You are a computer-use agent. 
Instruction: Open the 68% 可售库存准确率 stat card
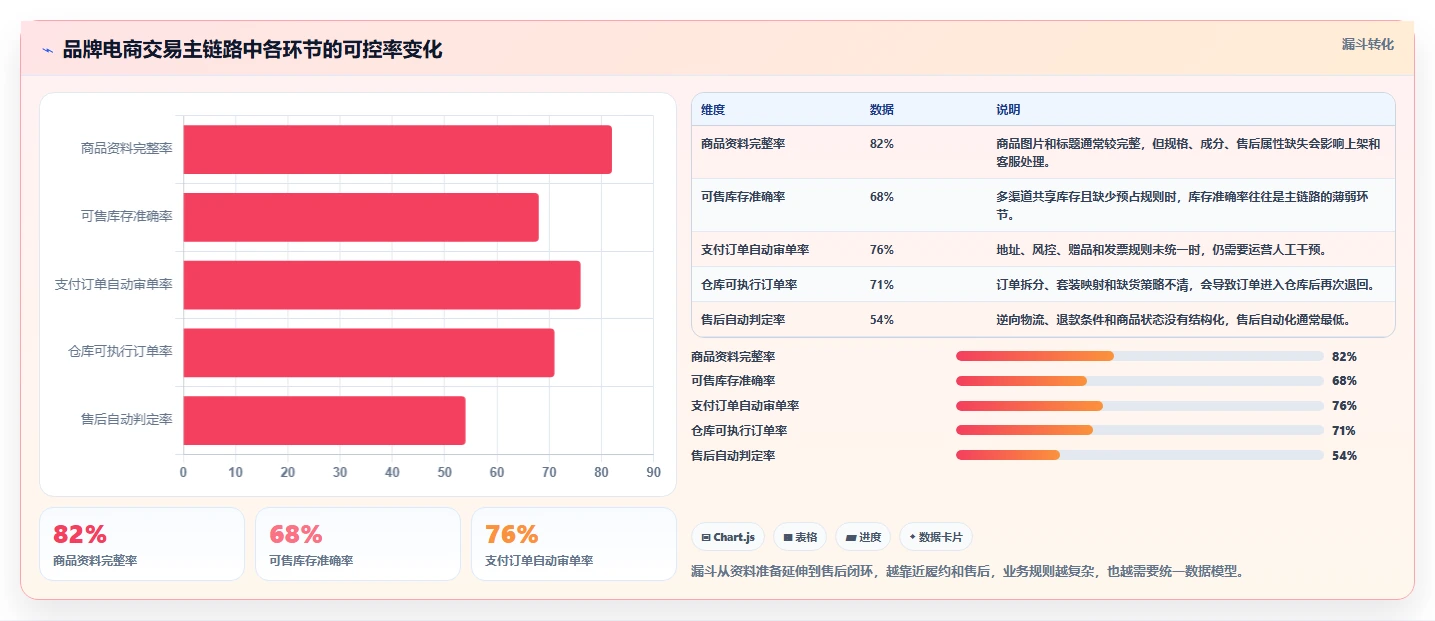(x=358, y=544)
